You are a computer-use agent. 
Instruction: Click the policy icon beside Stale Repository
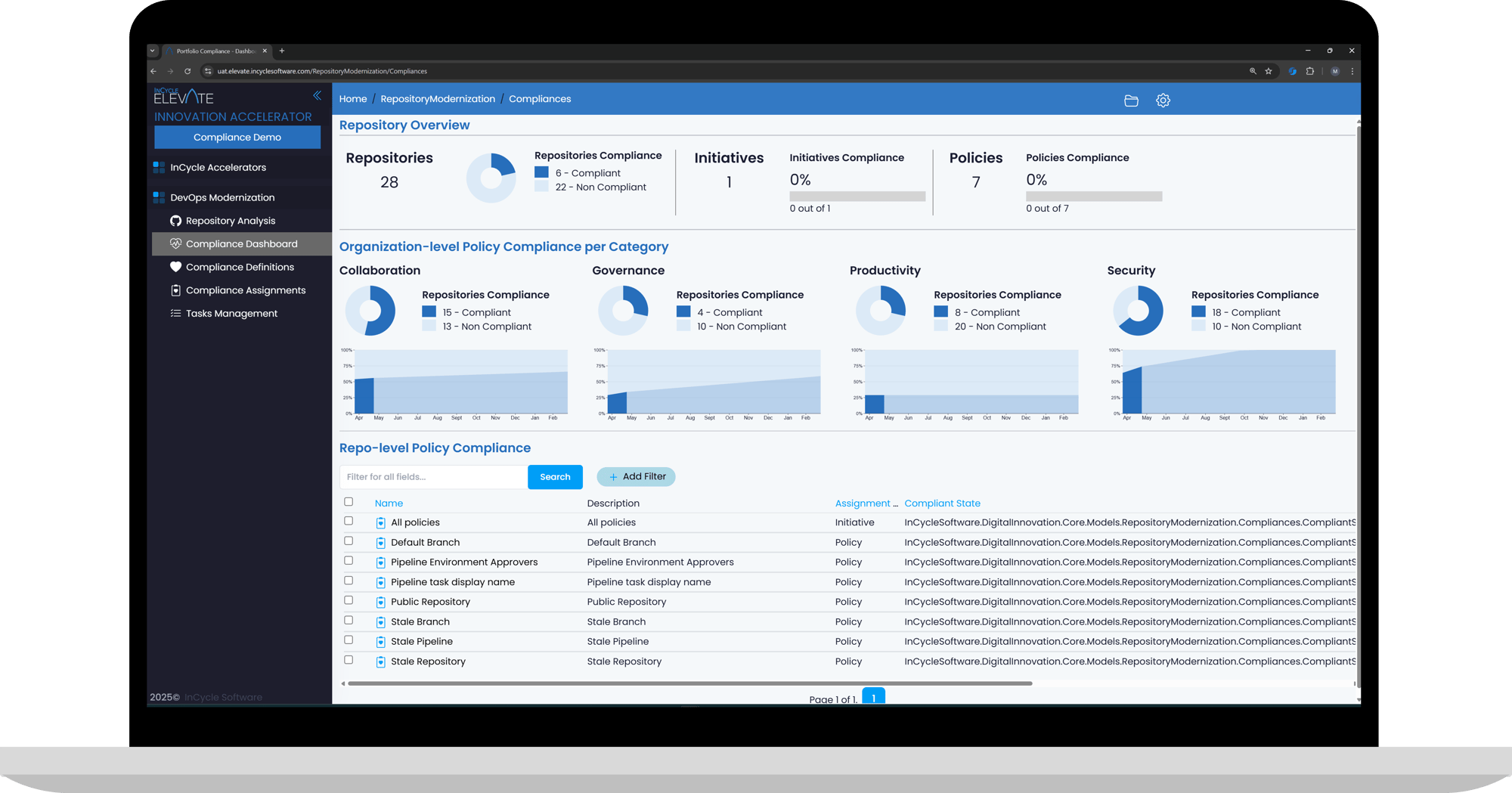click(x=381, y=662)
